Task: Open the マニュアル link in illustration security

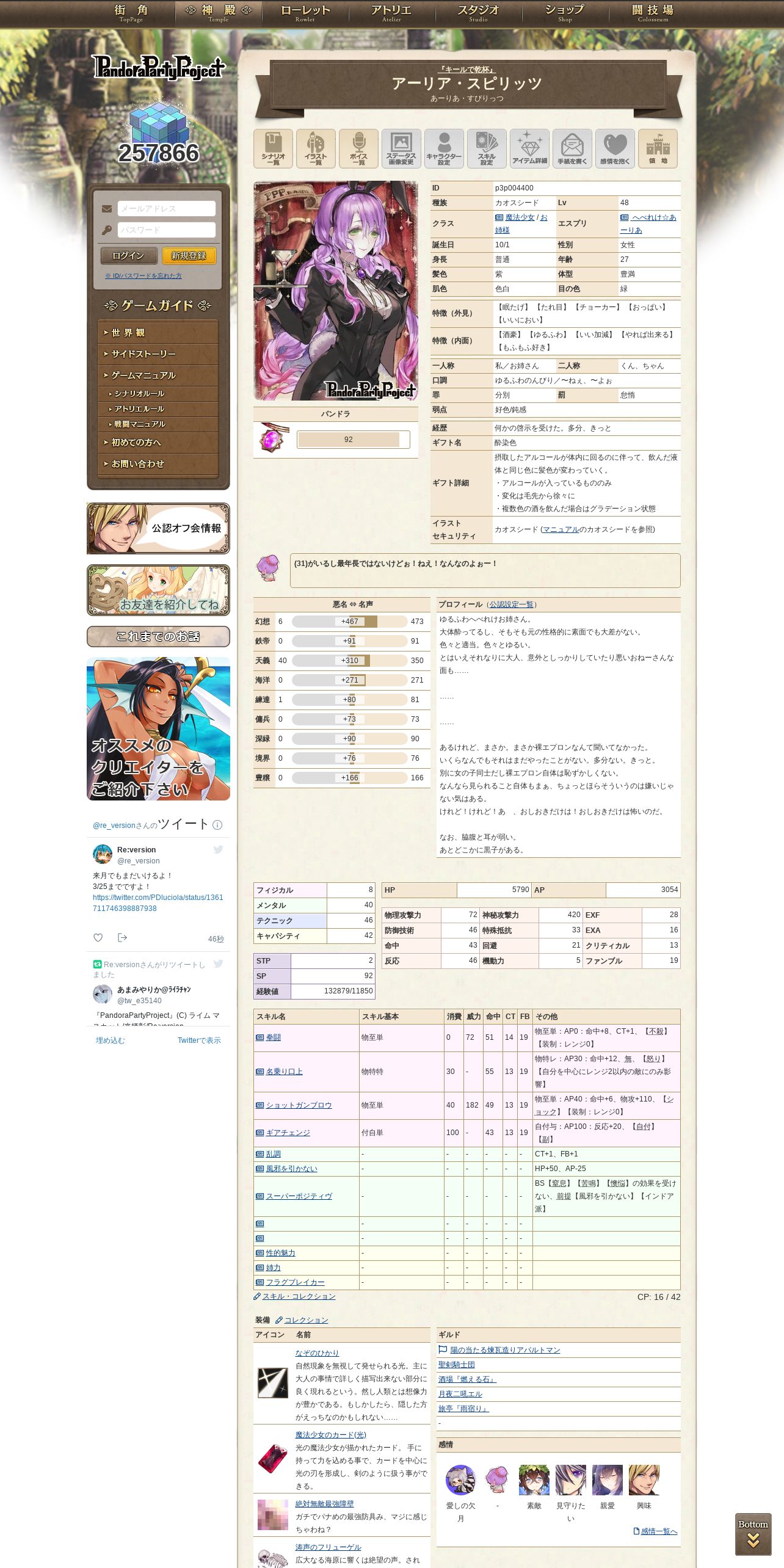Action: [561, 529]
